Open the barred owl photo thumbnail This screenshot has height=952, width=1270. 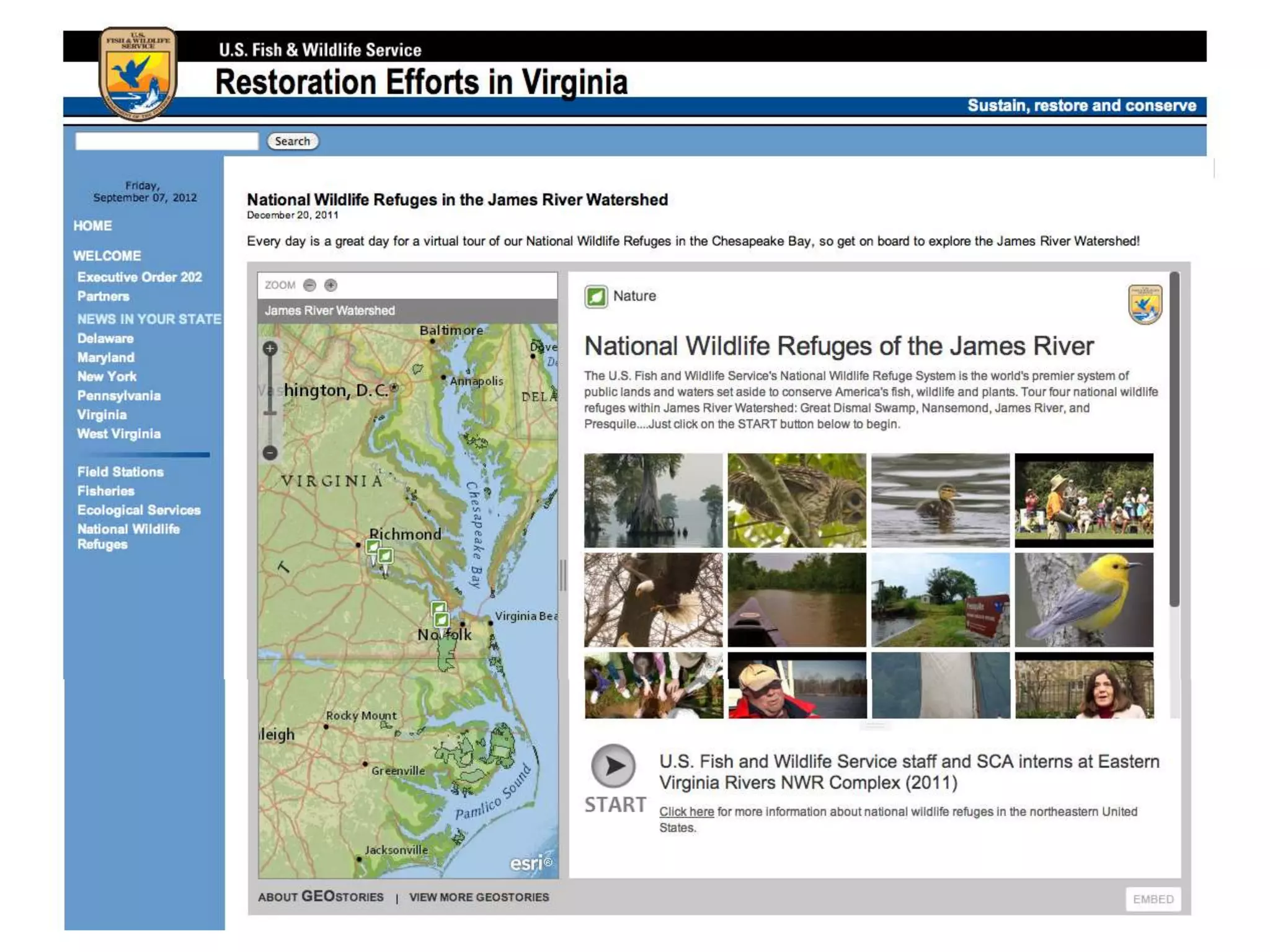pyautogui.click(x=796, y=500)
